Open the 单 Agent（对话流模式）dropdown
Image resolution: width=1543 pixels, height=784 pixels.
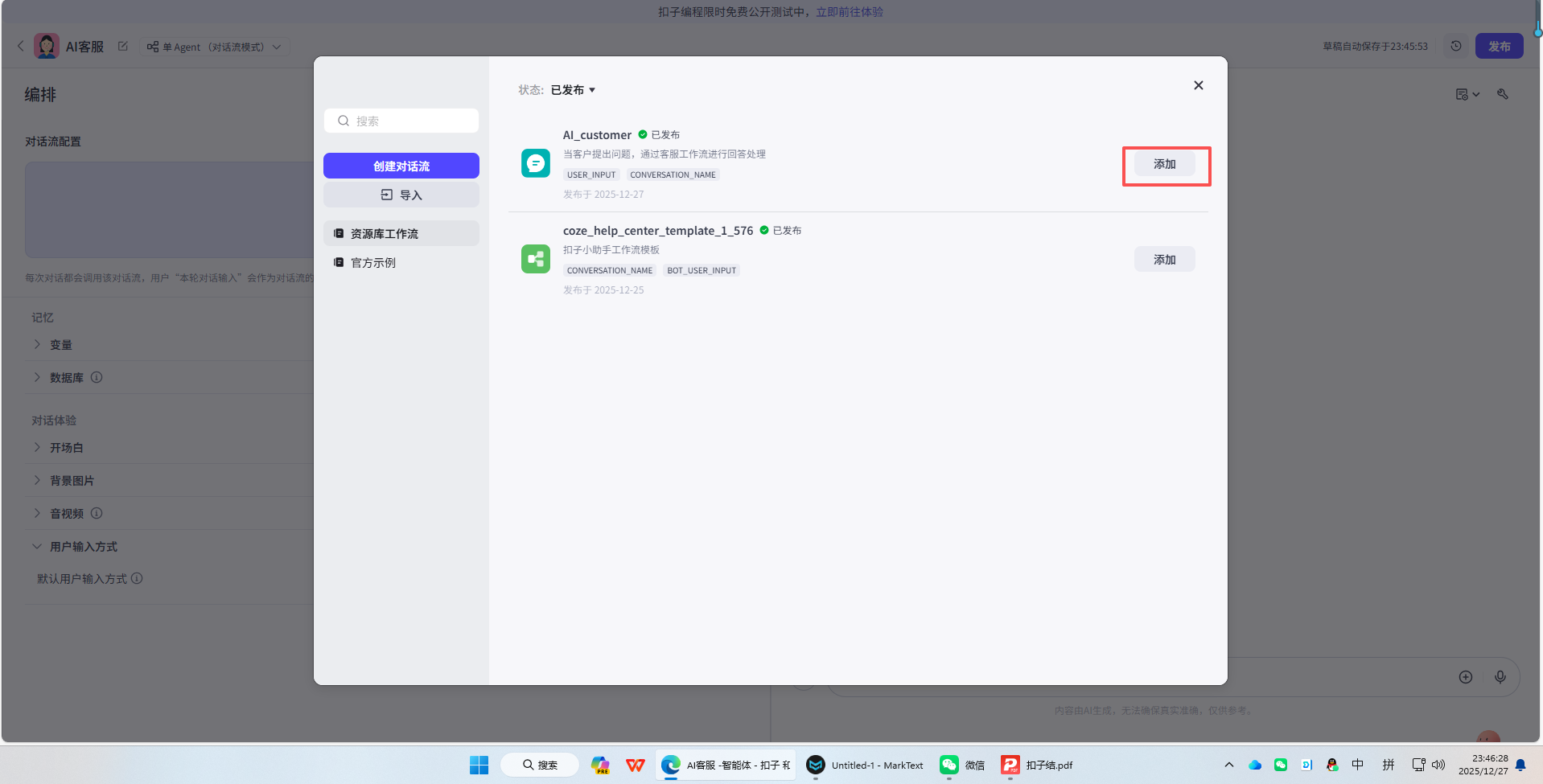(214, 47)
